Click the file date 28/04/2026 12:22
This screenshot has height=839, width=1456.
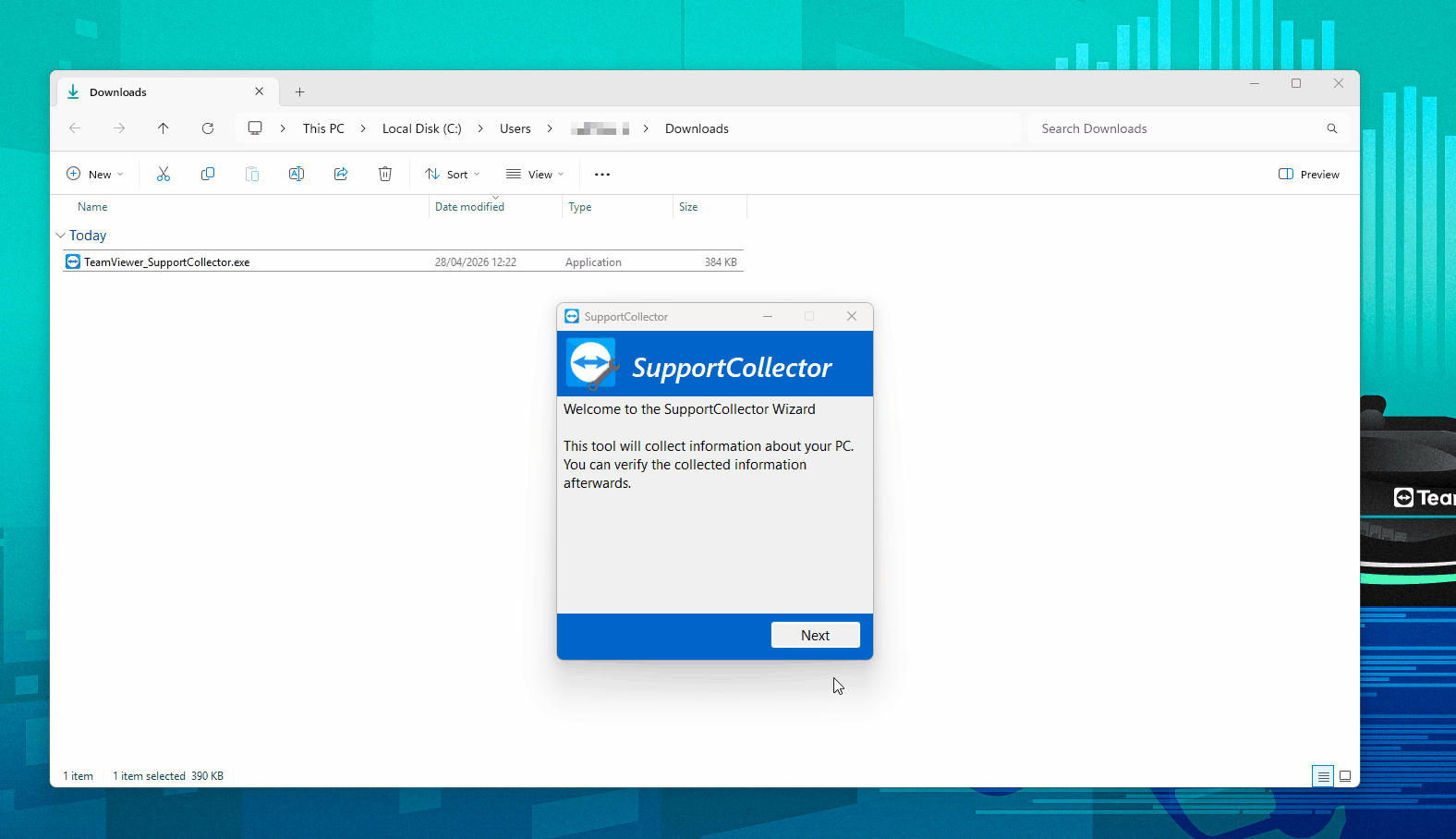click(x=476, y=262)
